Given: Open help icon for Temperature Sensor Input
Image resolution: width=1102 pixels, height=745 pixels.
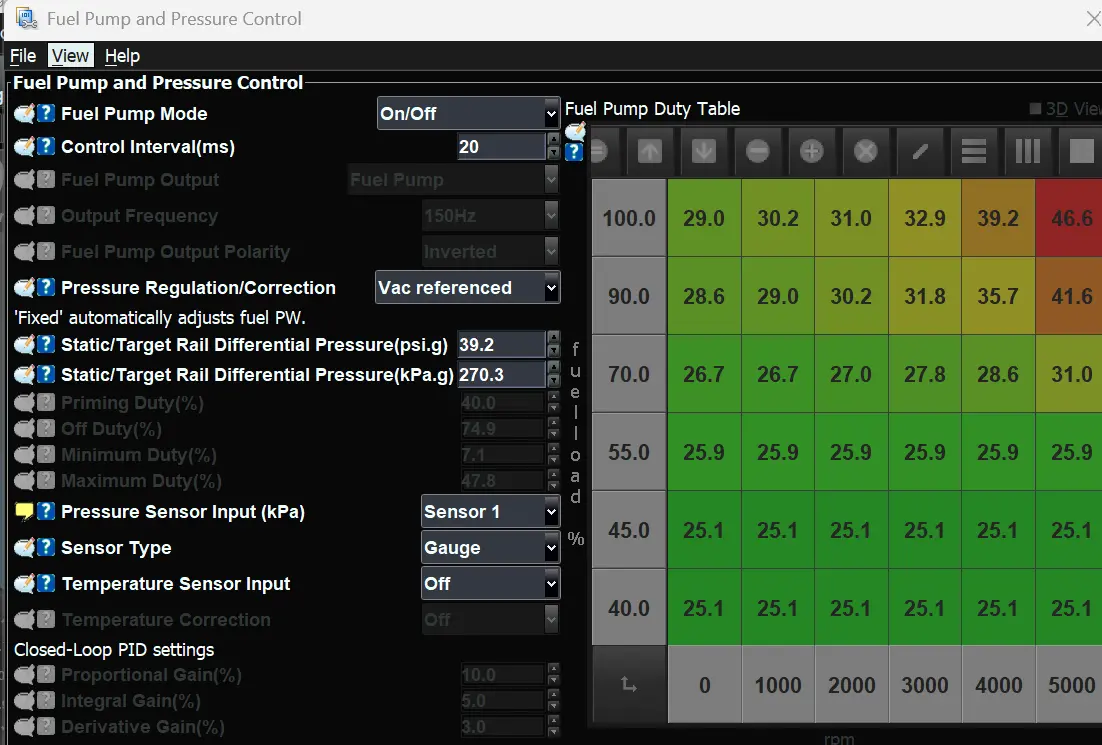Looking at the screenshot, I should click(x=46, y=583).
